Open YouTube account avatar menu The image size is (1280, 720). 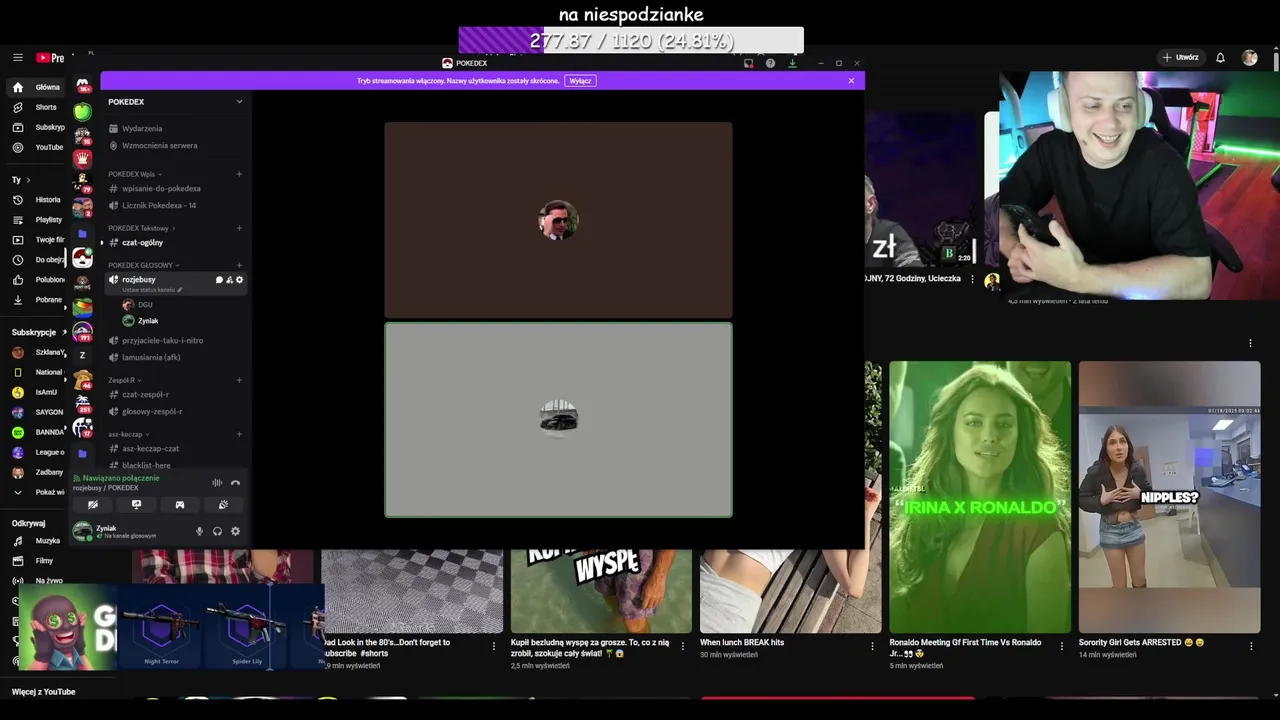[1249, 58]
